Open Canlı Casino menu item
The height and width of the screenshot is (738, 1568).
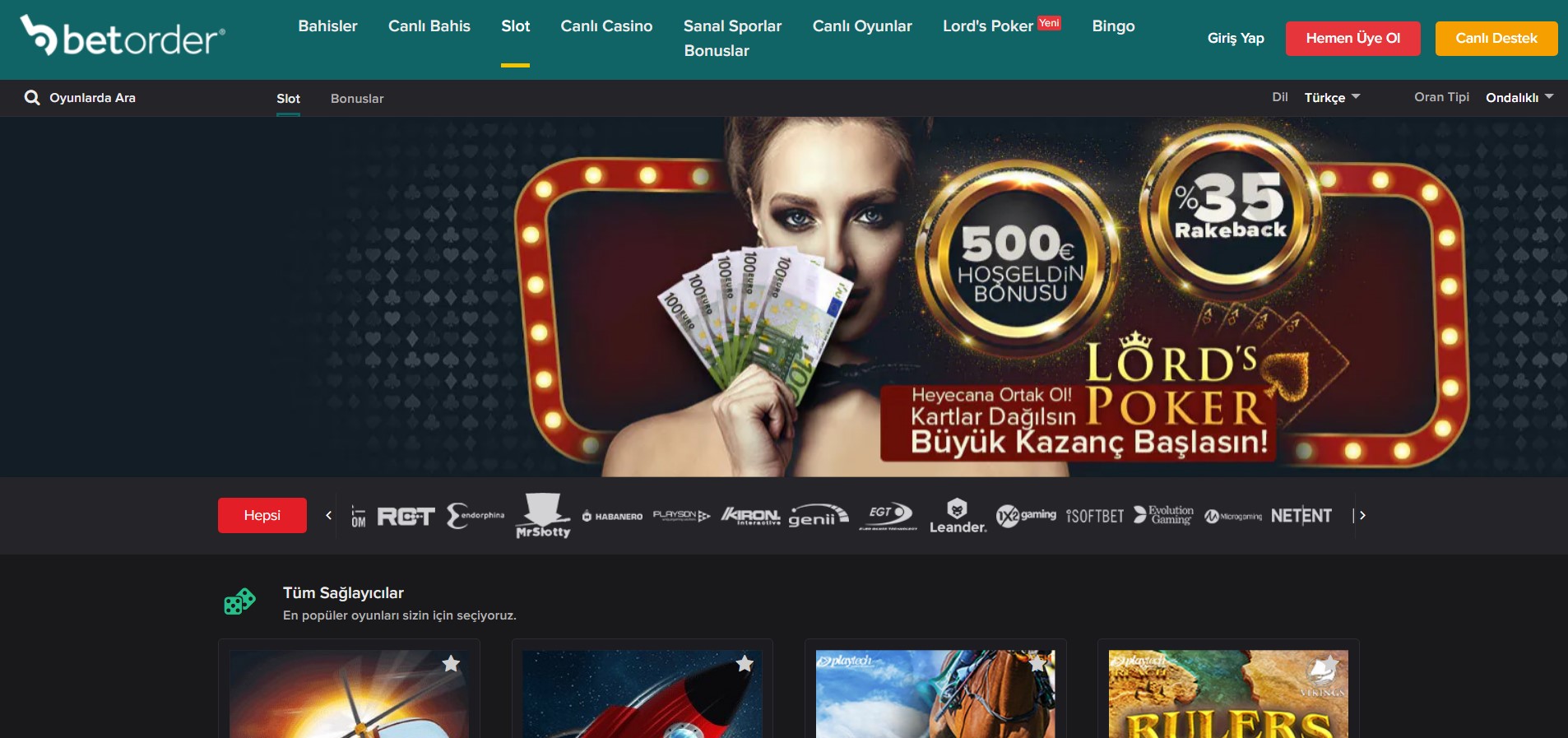point(606,26)
